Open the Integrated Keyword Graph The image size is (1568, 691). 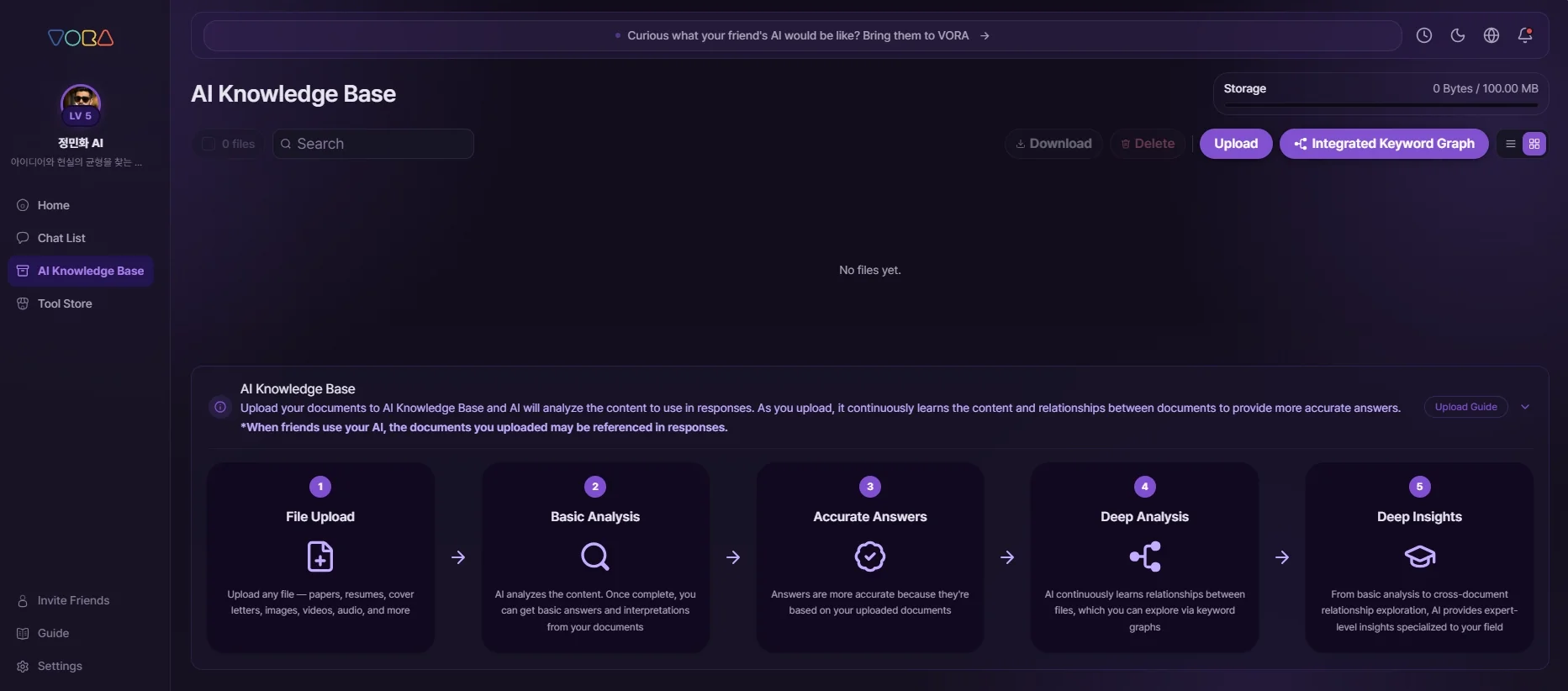click(1384, 144)
